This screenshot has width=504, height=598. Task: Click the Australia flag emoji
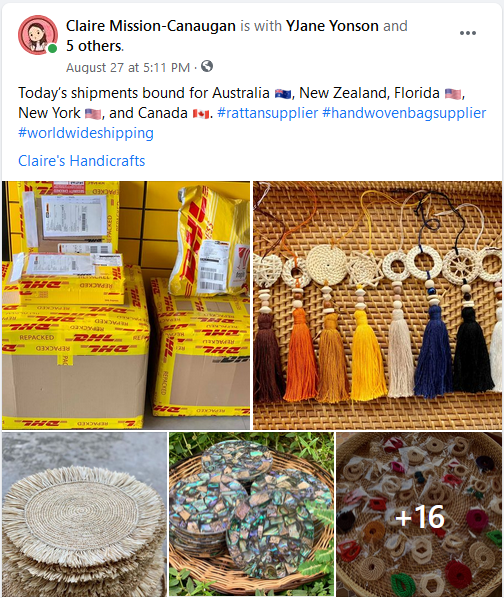pyautogui.click(x=283, y=93)
